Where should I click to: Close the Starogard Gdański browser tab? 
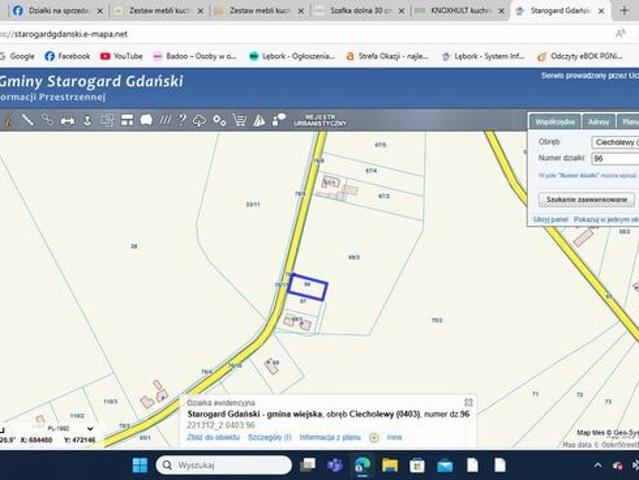[x=601, y=11]
